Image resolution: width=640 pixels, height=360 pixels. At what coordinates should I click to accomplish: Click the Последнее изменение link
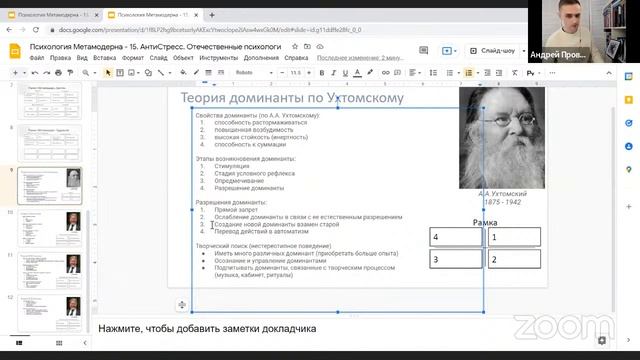click(x=360, y=58)
